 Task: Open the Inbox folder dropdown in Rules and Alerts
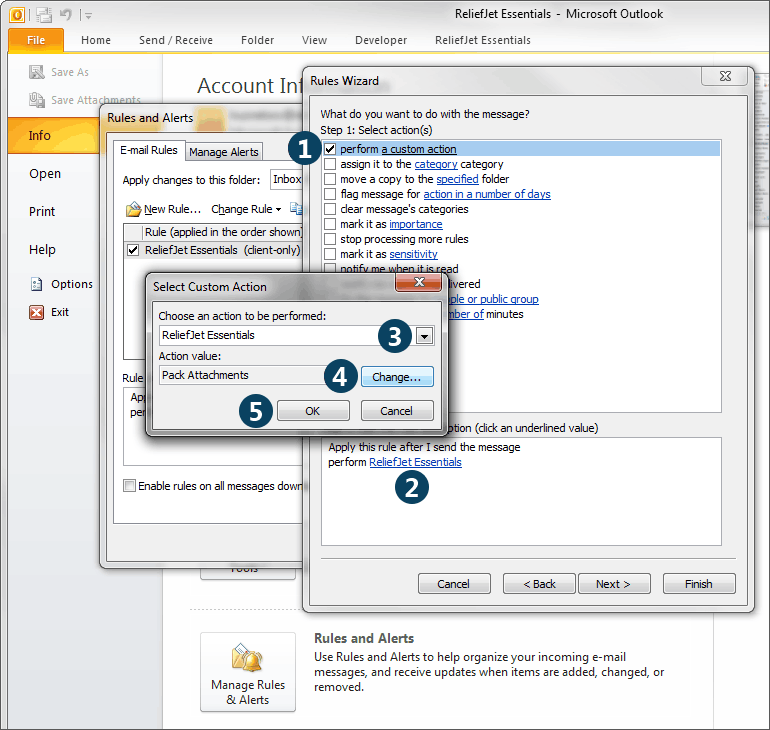287,179
